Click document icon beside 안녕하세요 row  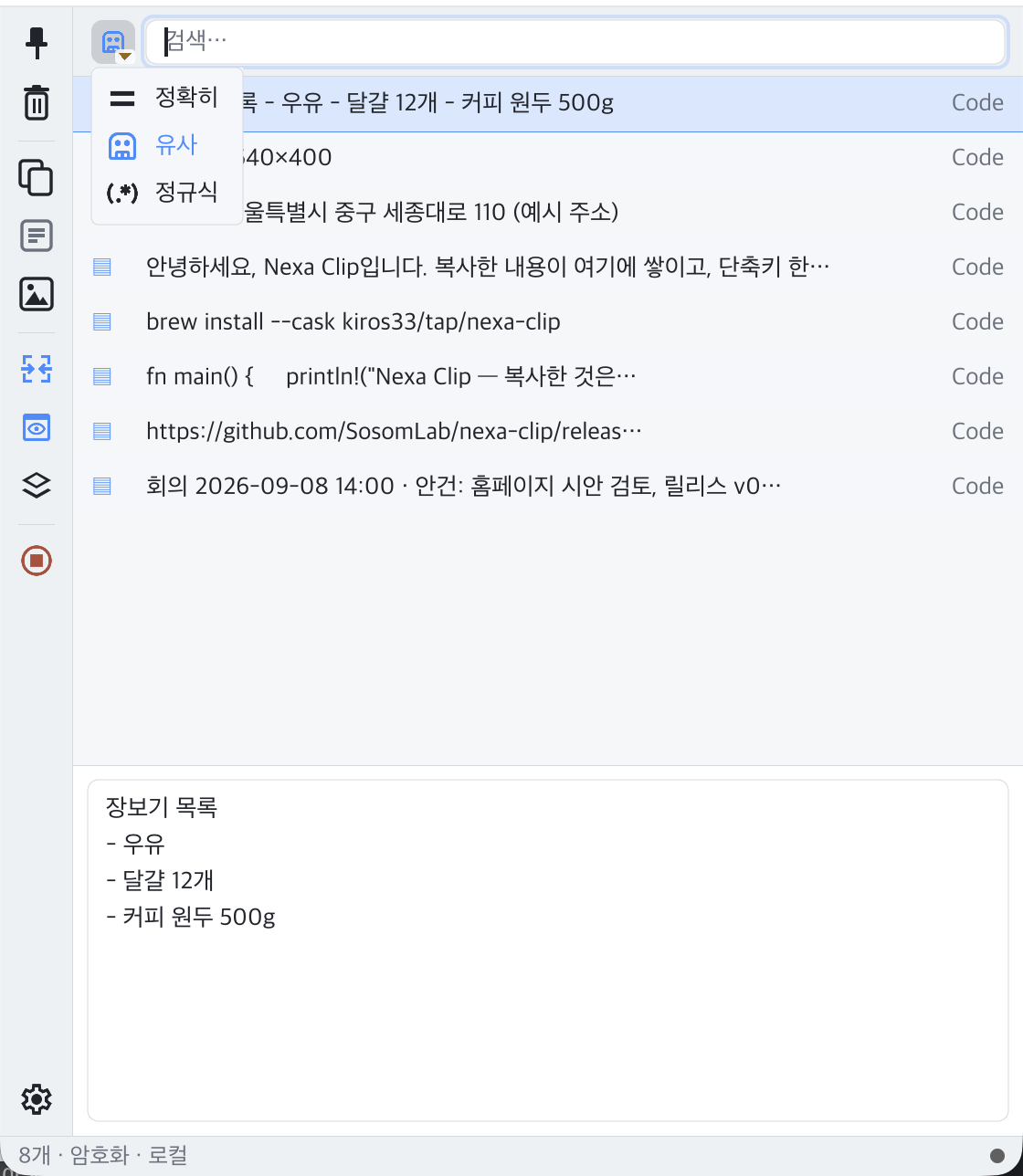102,267
